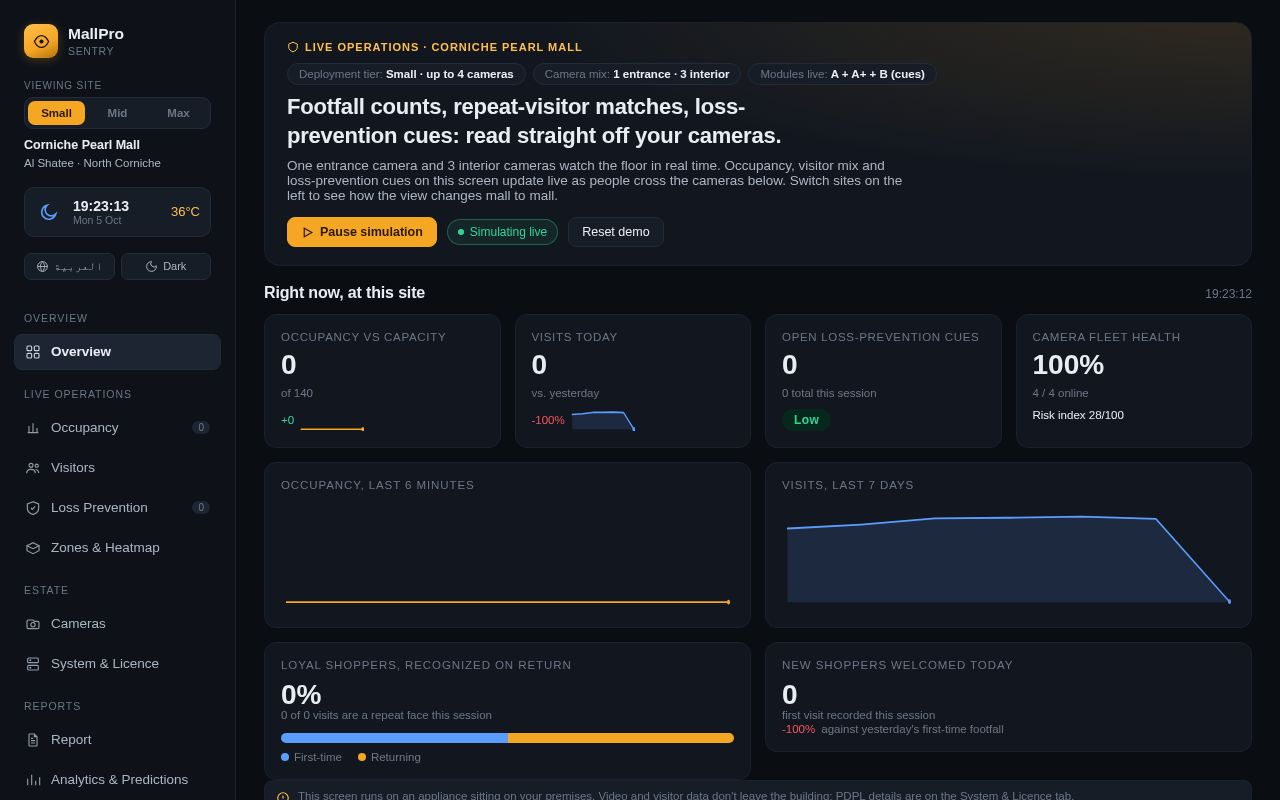The image size is (1280, 800).
Task: Click the Visits Today sparkline
Action: tap(603, 420)
